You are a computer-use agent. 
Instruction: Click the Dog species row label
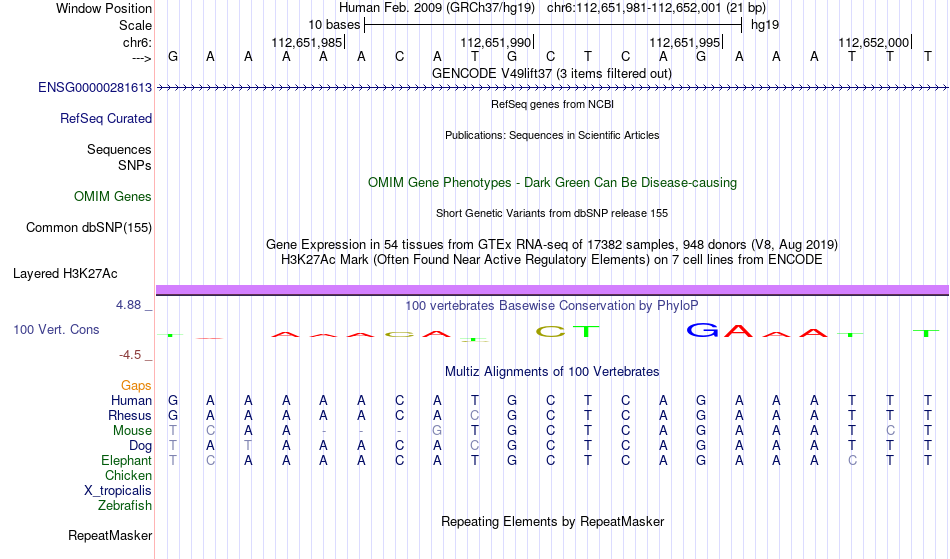(140, 446)
